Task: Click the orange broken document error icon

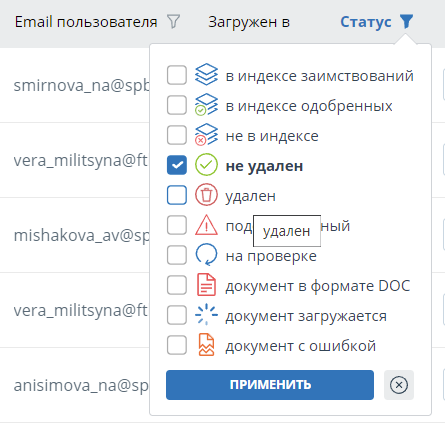Action: 206,345
